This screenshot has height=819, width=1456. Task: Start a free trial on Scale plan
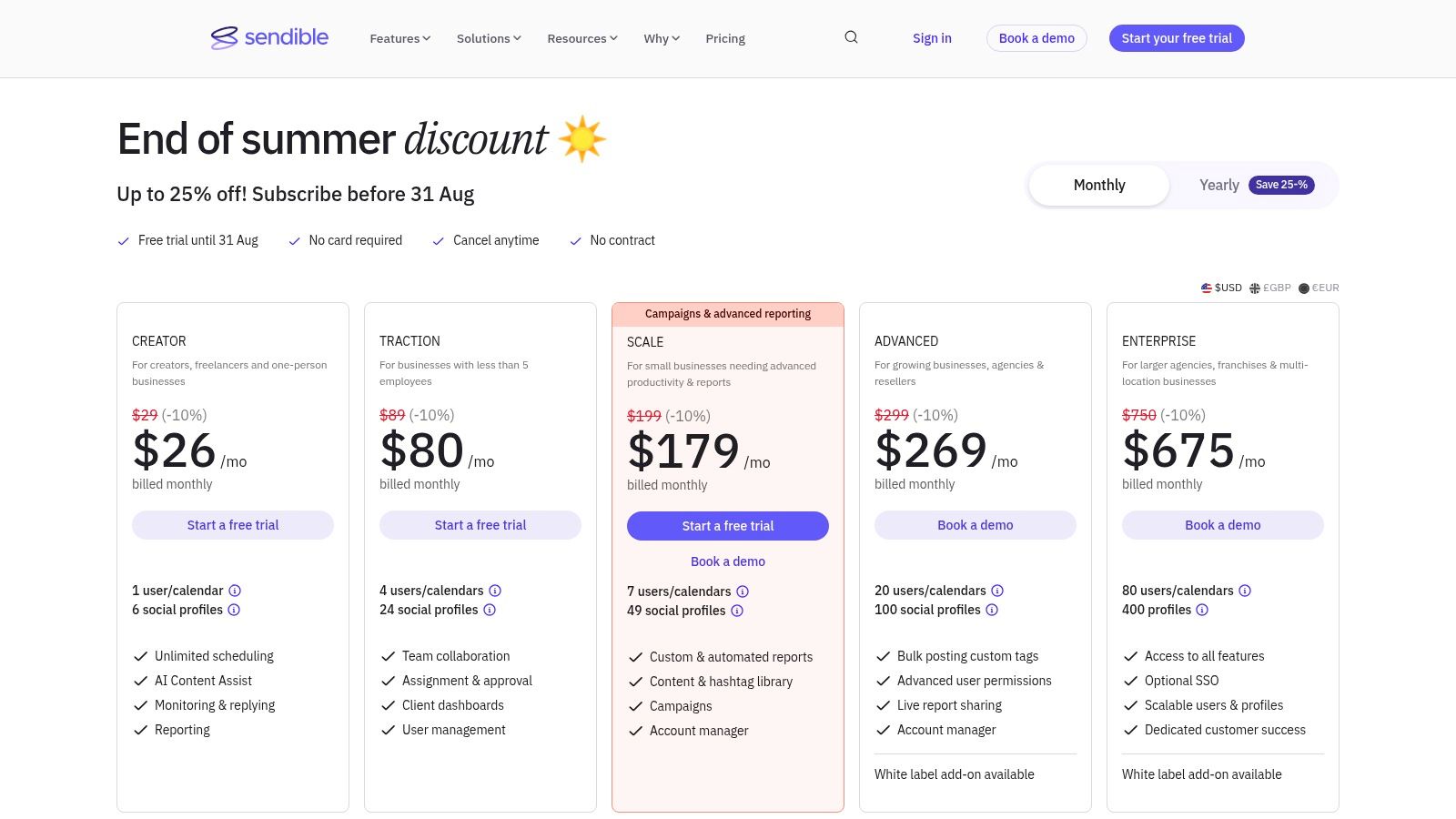(x=728, y=526)
